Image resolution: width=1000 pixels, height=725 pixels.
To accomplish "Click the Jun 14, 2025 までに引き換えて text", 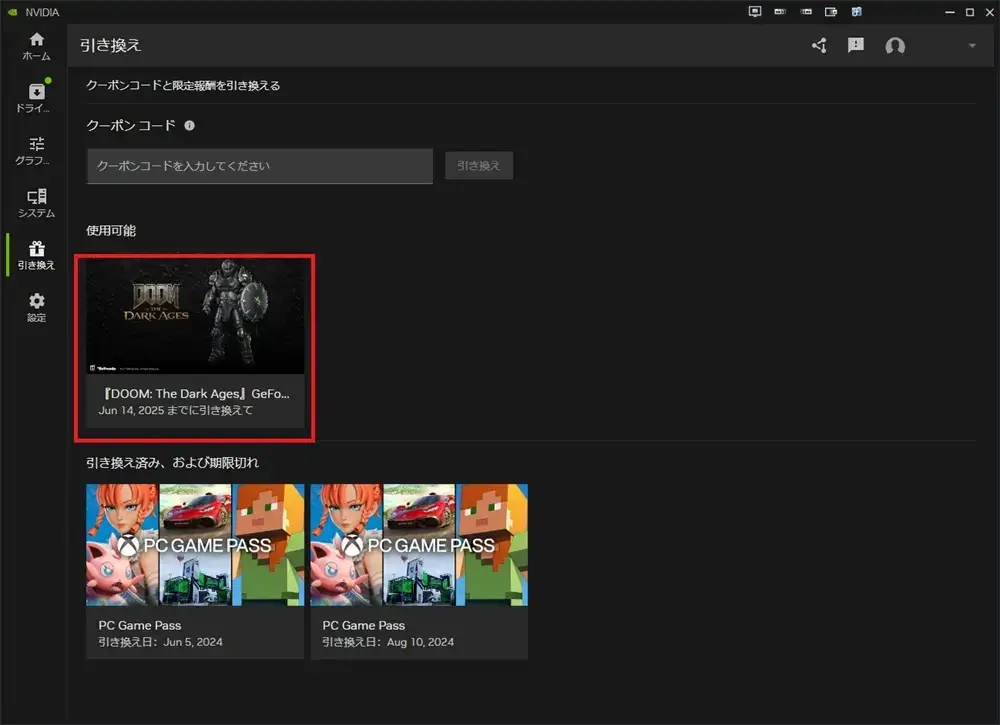I will click(x=175, y=410).
